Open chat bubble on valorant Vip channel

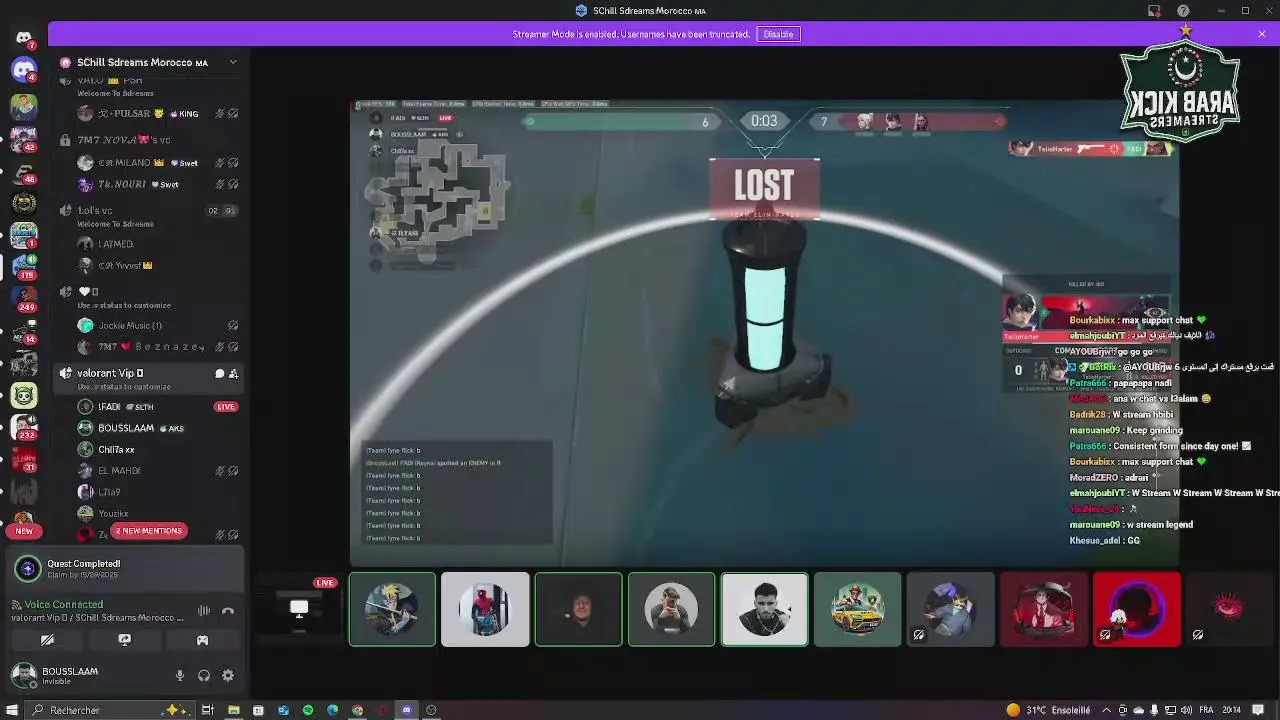point(219,373)
